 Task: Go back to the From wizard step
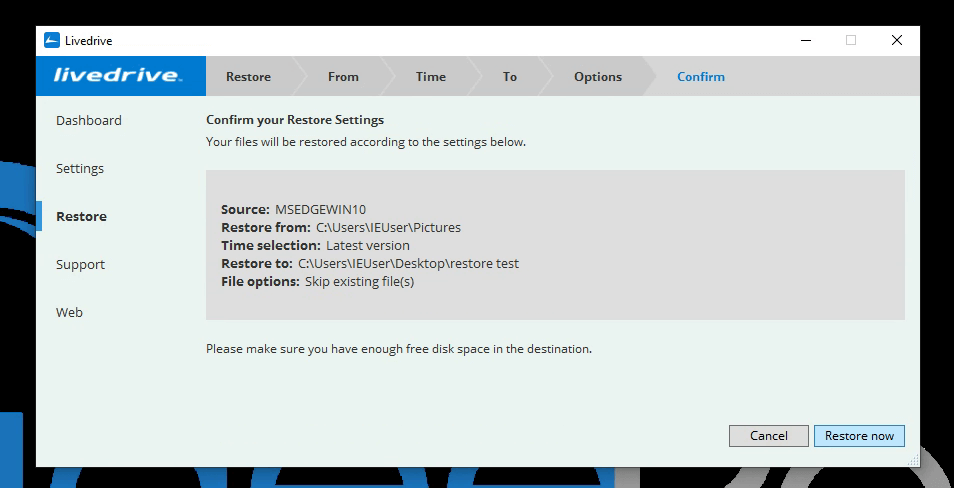[343, 77]
